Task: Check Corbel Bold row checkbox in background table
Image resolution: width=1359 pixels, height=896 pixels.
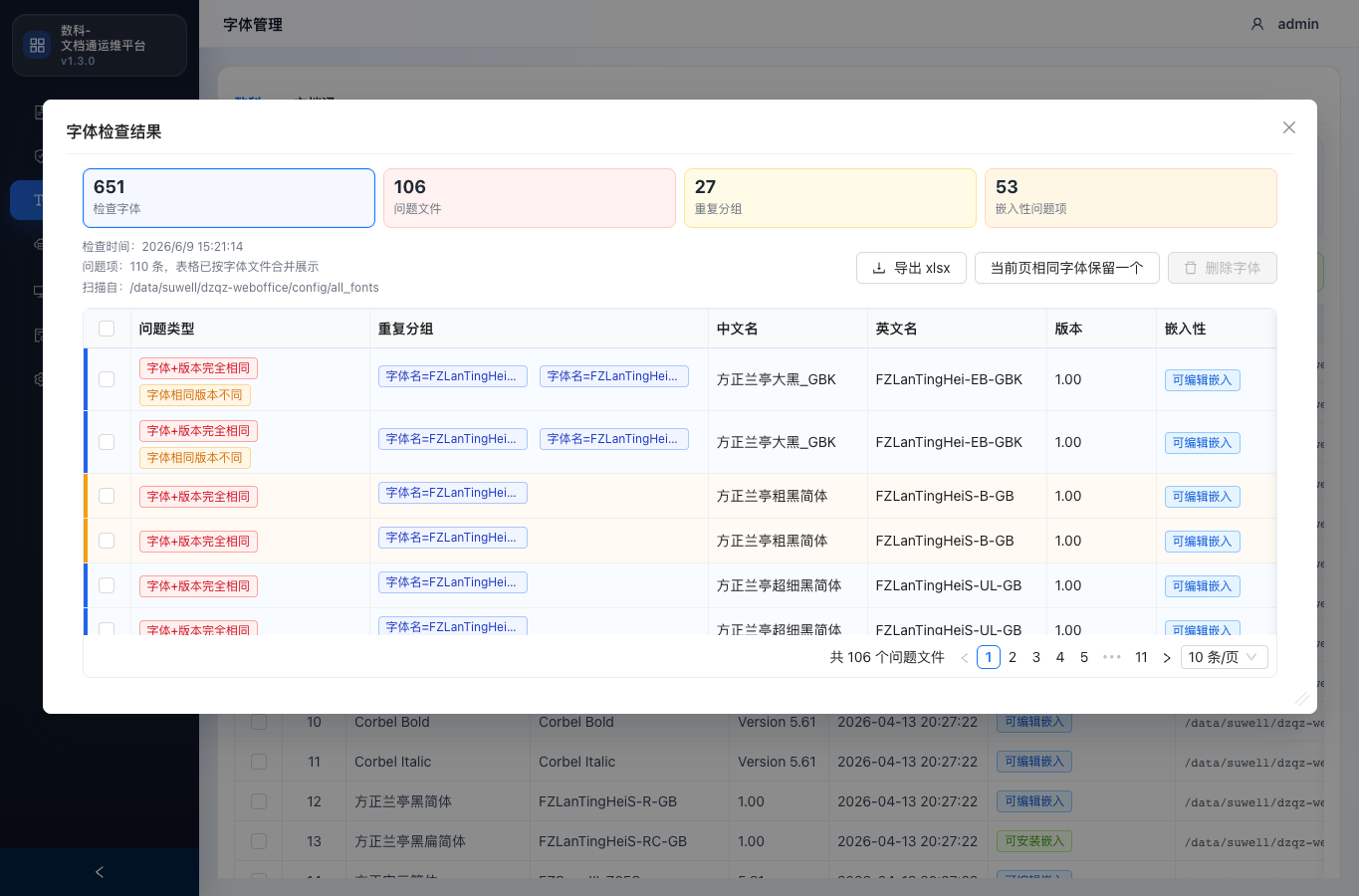Action: (x=259, y=722)
